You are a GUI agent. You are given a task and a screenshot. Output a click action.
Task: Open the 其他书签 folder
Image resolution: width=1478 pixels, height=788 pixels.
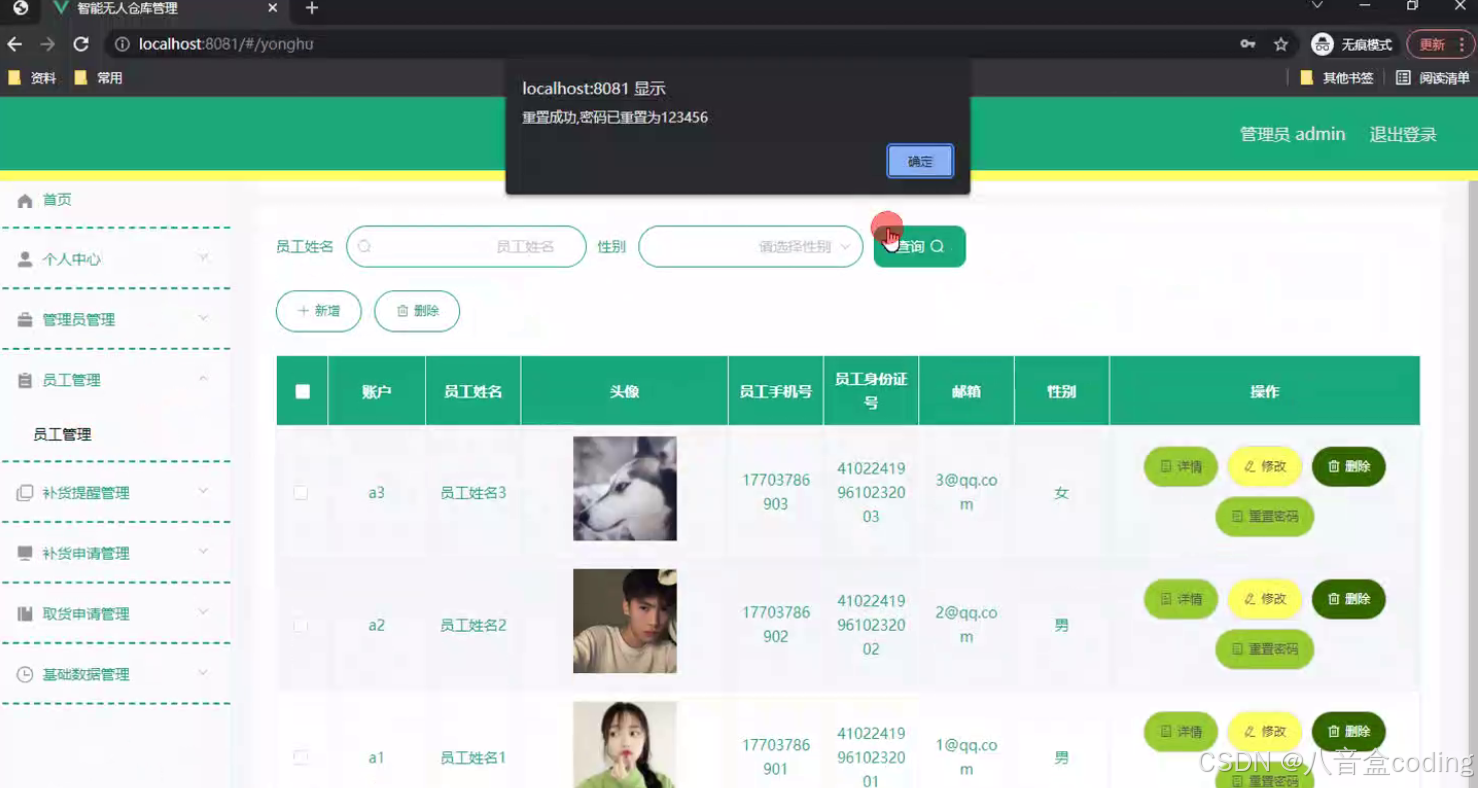pyautogui.click(x=1336, y=77)
